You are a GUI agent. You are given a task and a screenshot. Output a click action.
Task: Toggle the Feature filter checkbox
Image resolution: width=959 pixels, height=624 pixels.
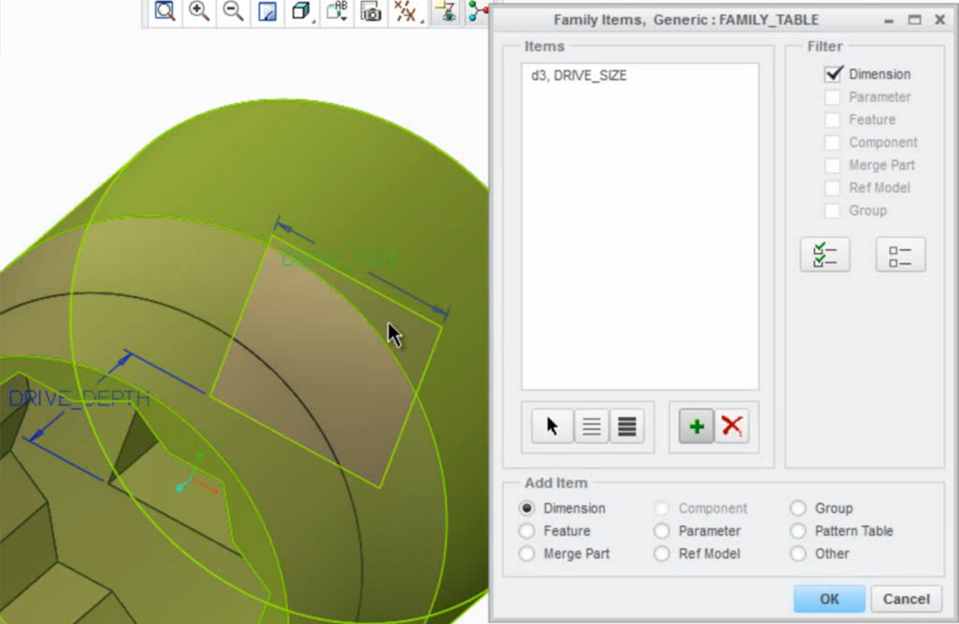point(832,120)
